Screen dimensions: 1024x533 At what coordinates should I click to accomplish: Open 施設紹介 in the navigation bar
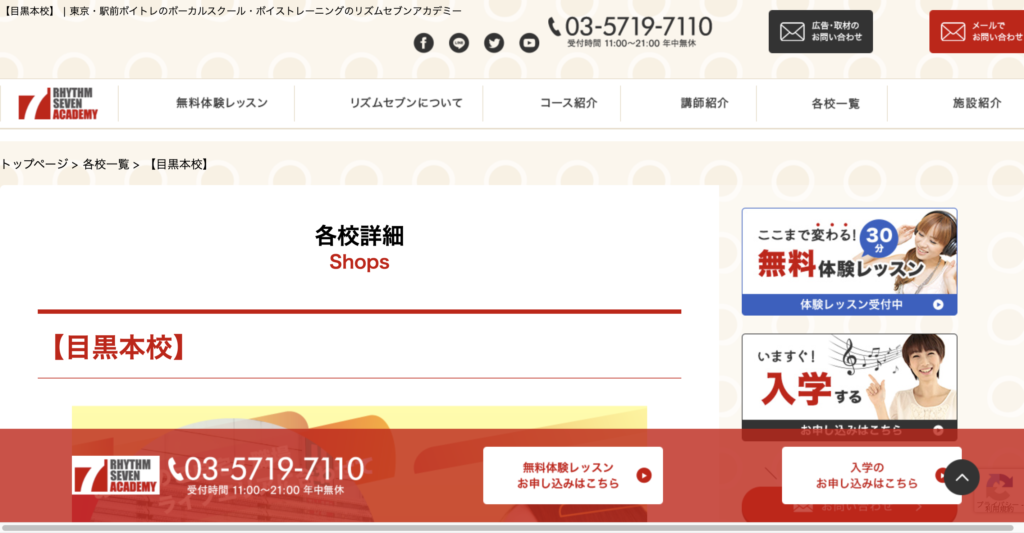[x=977, y=103]
